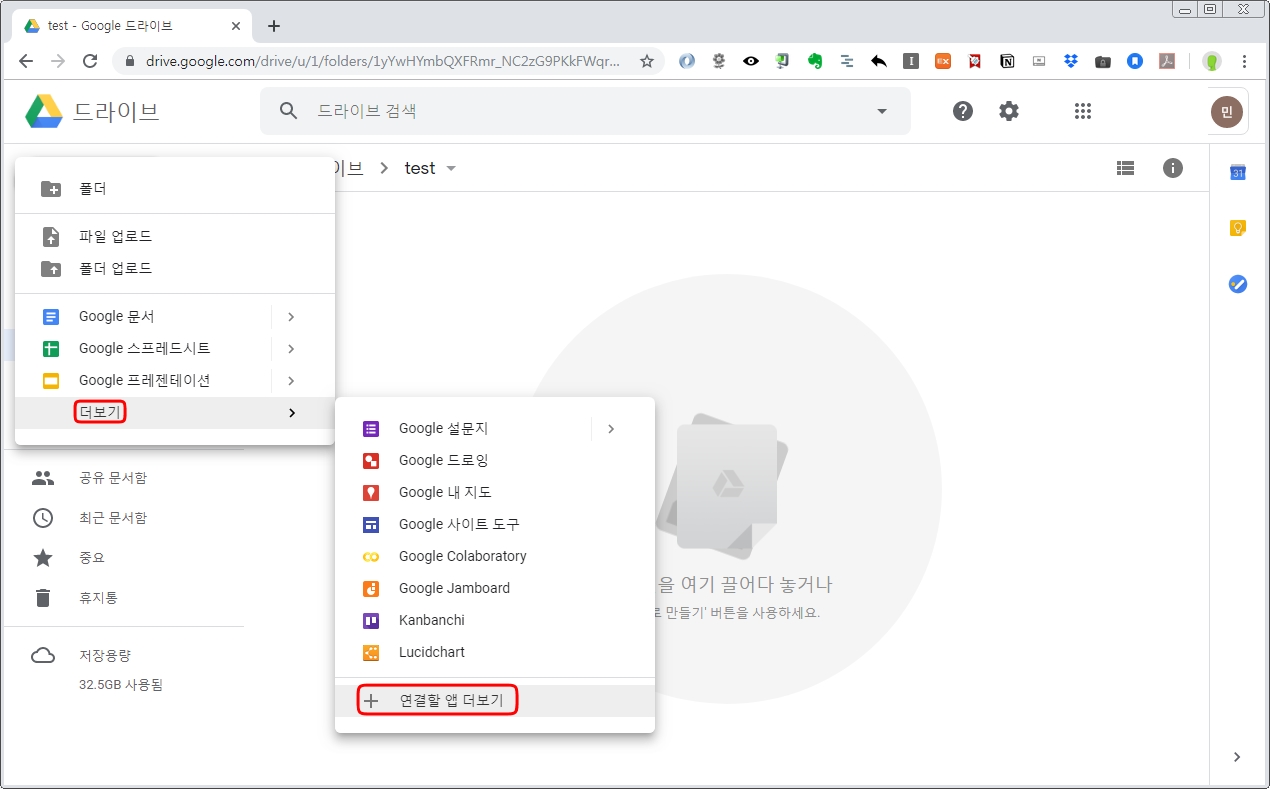Image resolution: width=1270 pixels, height=789 pixels.
Task: Click the search magnifier icon
Action: pyautogui.click(x=289, y=111)
